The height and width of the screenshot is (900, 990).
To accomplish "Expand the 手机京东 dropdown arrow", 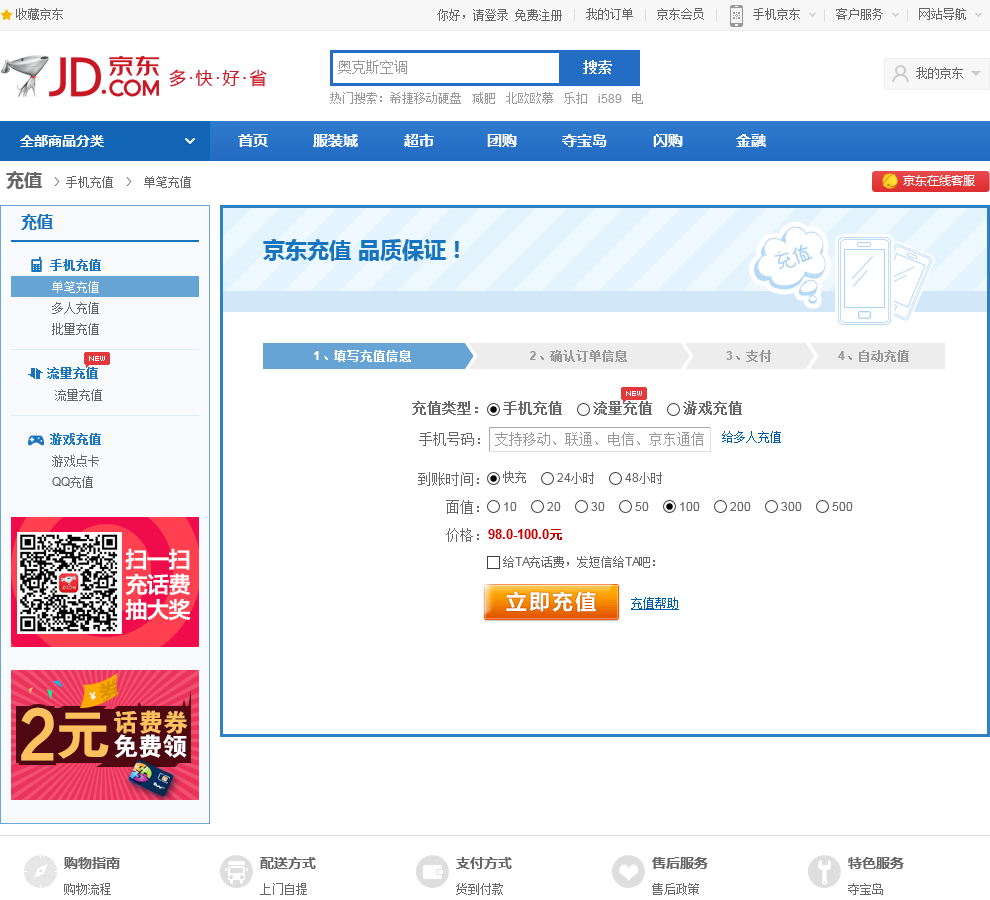I will 813,15.
